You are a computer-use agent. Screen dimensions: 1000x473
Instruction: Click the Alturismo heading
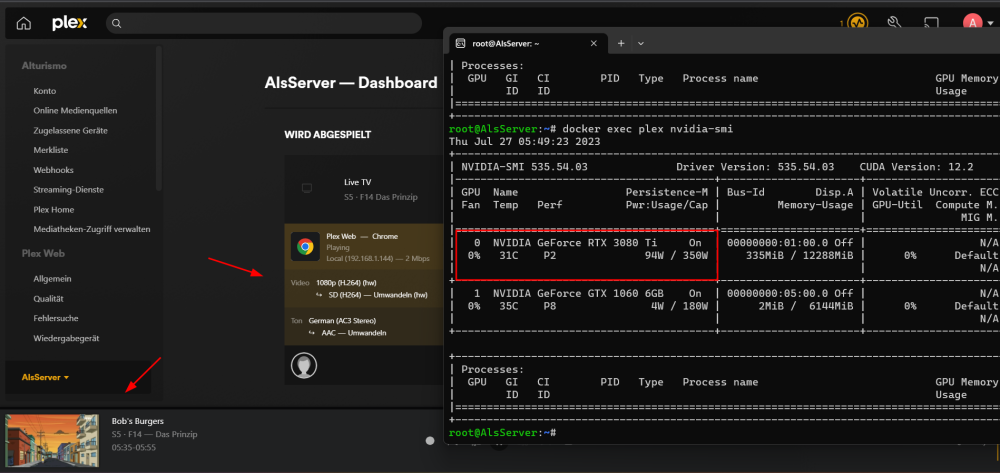44,66
